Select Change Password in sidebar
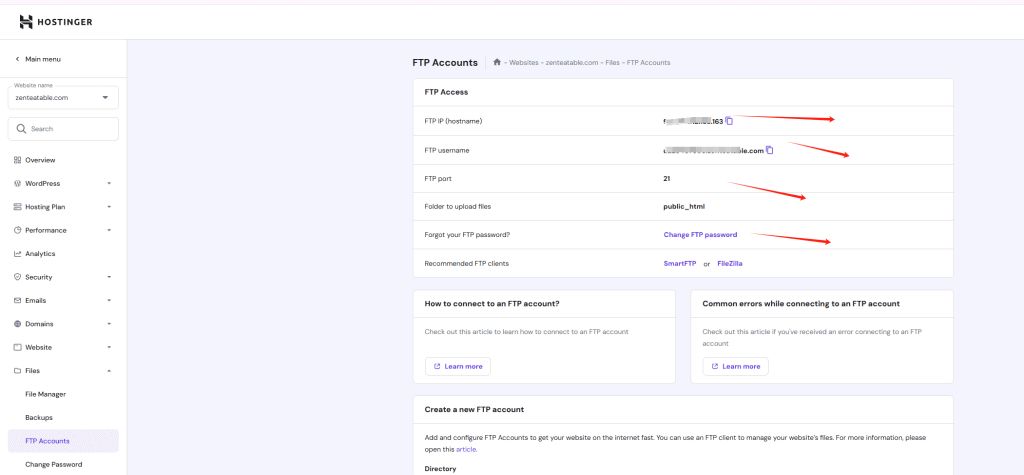The image size is (1024, 475). point(53,464)
